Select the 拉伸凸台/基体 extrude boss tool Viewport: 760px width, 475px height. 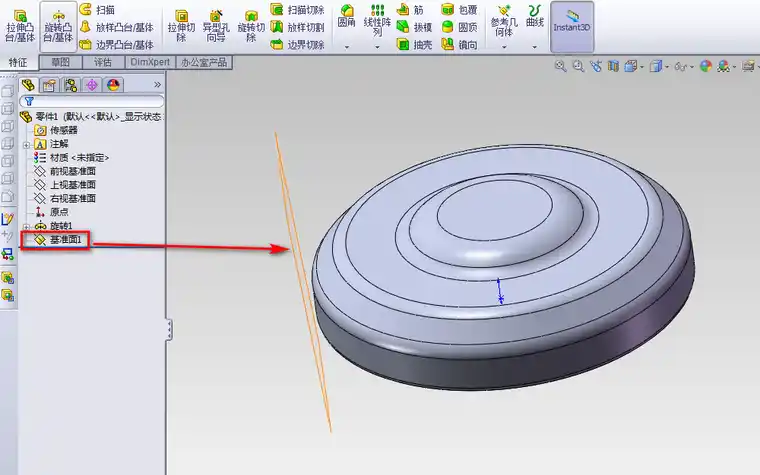click(x=20, y=27)
